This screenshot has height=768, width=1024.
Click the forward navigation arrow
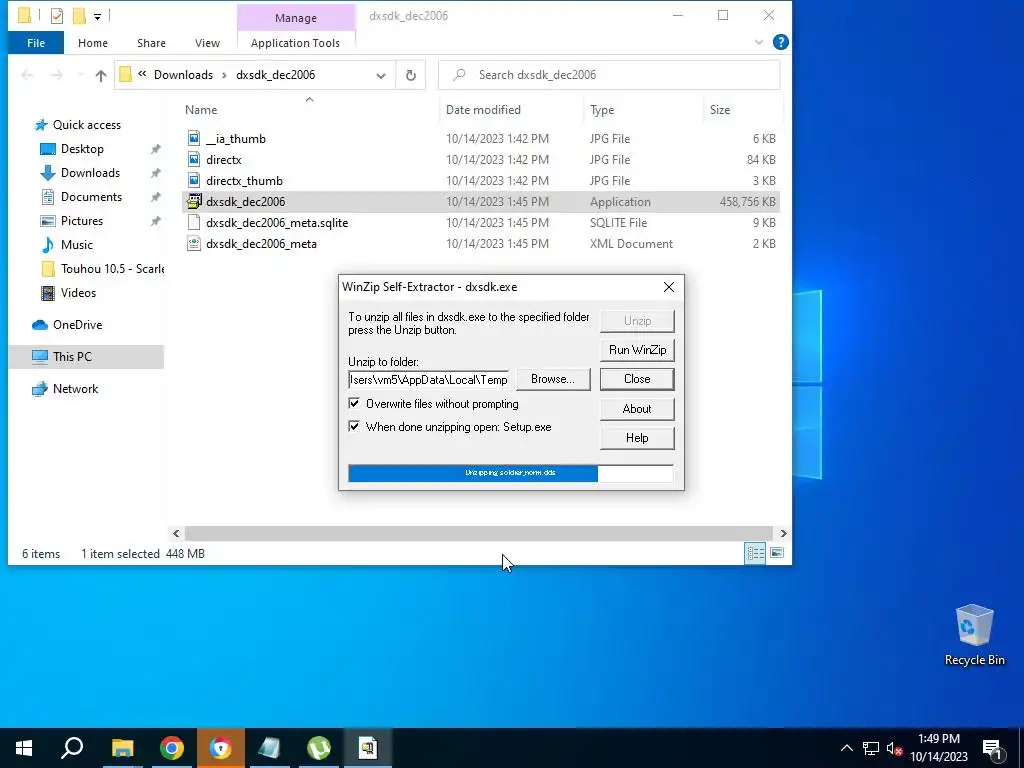click(57, 75)
